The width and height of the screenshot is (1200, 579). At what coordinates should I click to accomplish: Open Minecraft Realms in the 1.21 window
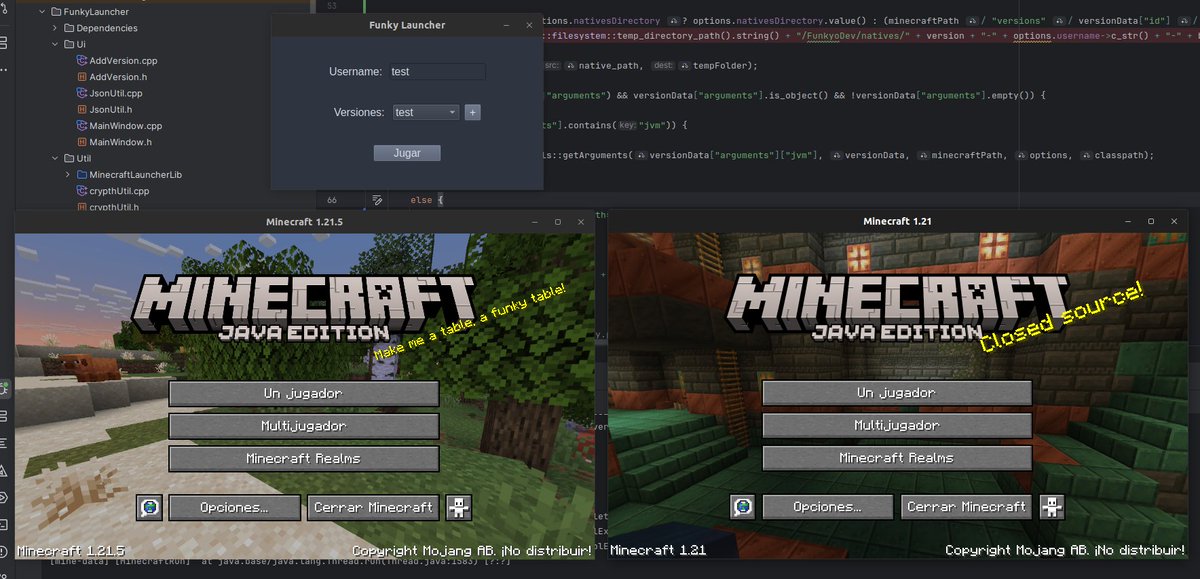coord(897,458)
